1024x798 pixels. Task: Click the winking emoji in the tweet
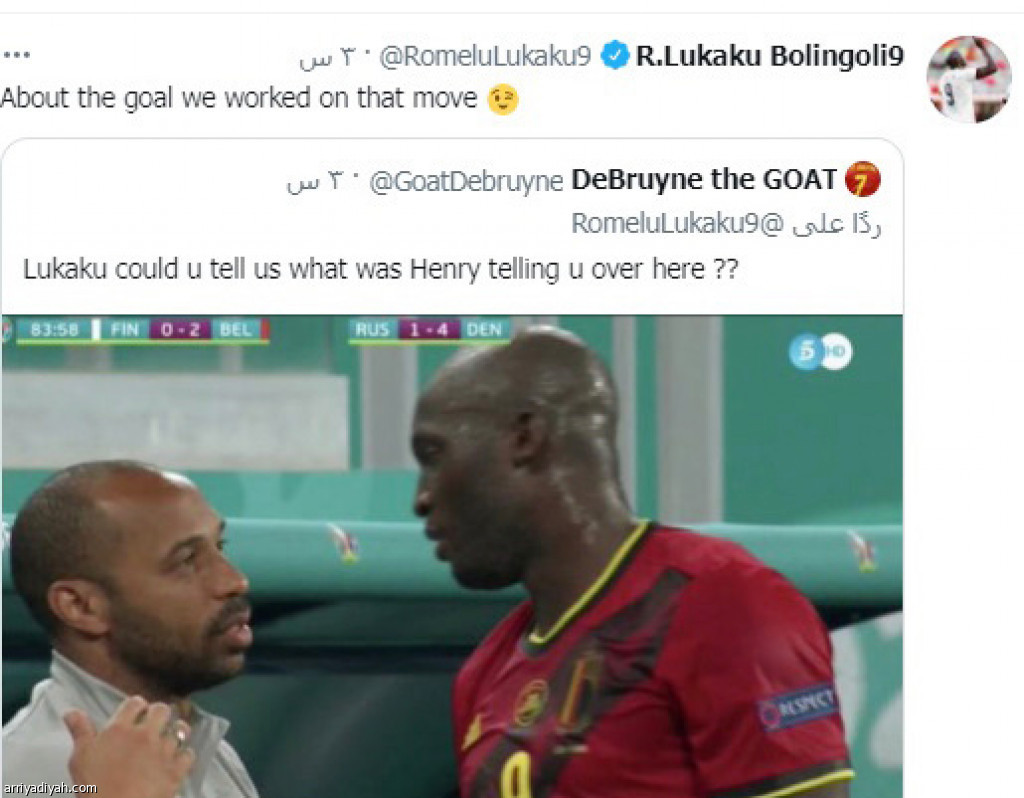pyautogui.click(x=503, y=99)
